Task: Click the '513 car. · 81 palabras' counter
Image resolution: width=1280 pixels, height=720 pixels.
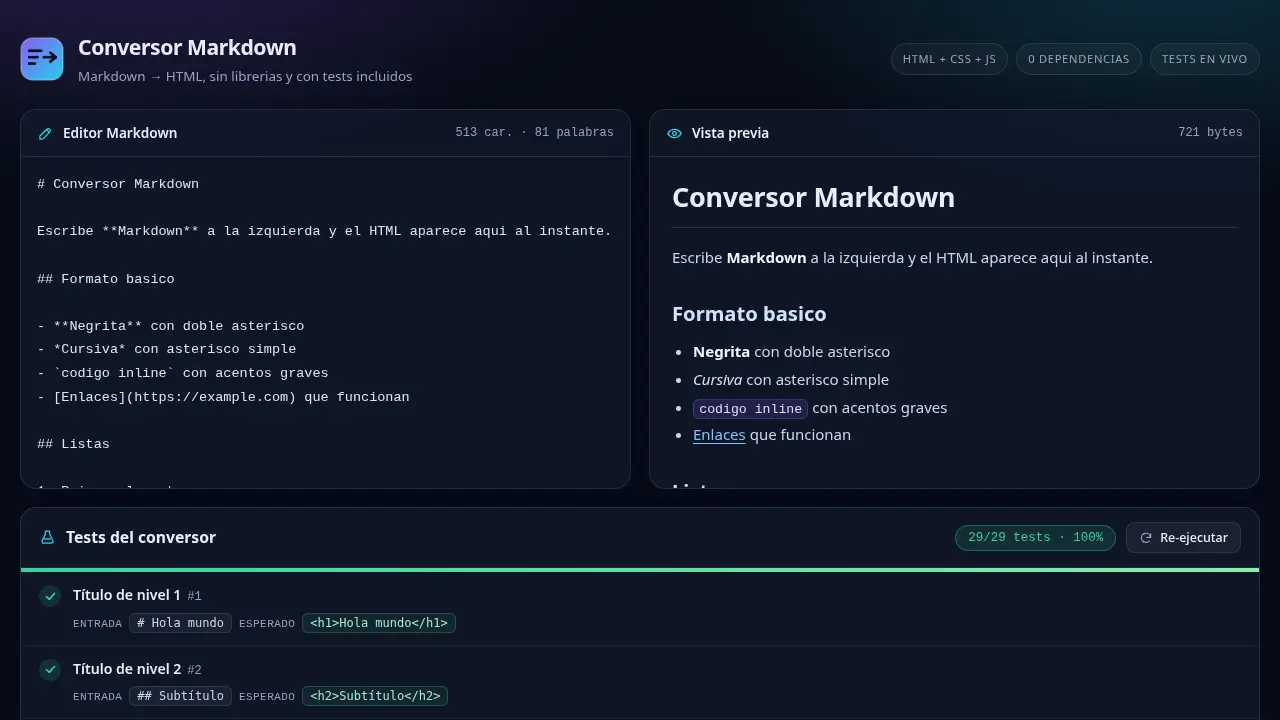Action: pyautogui.click(x=534, y=132)
